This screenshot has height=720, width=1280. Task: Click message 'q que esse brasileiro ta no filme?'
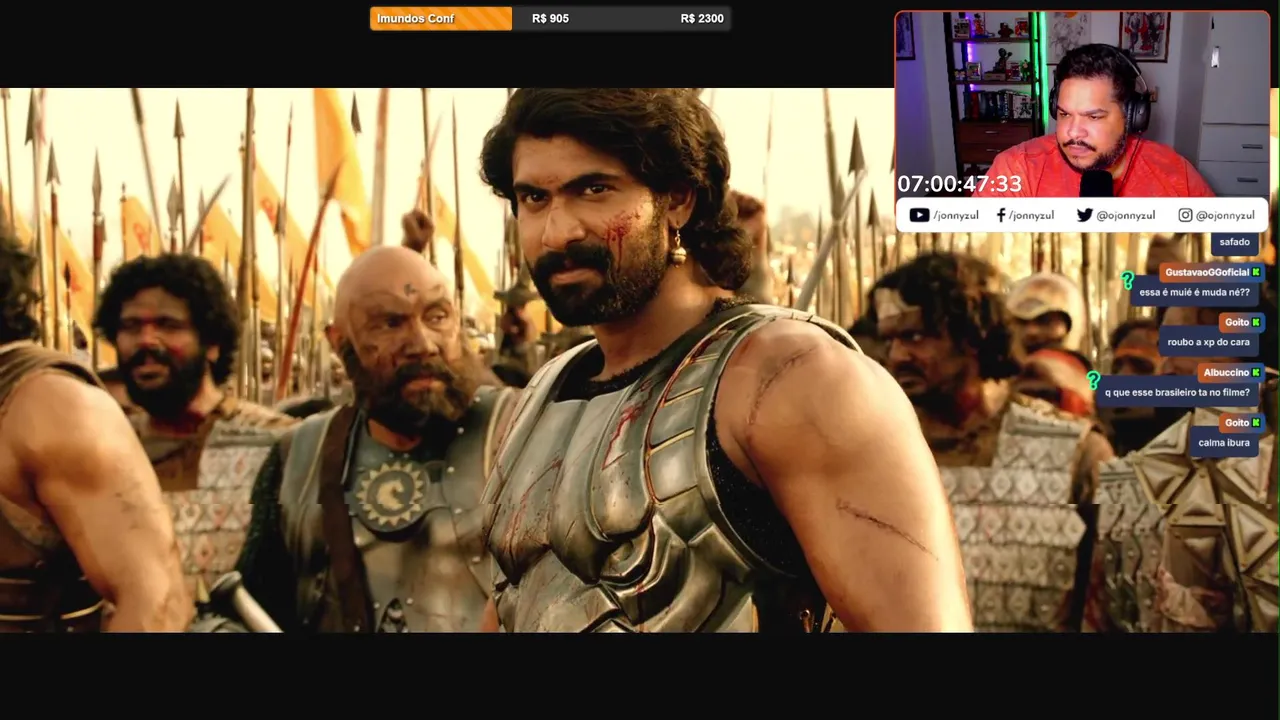(1177, 393)
